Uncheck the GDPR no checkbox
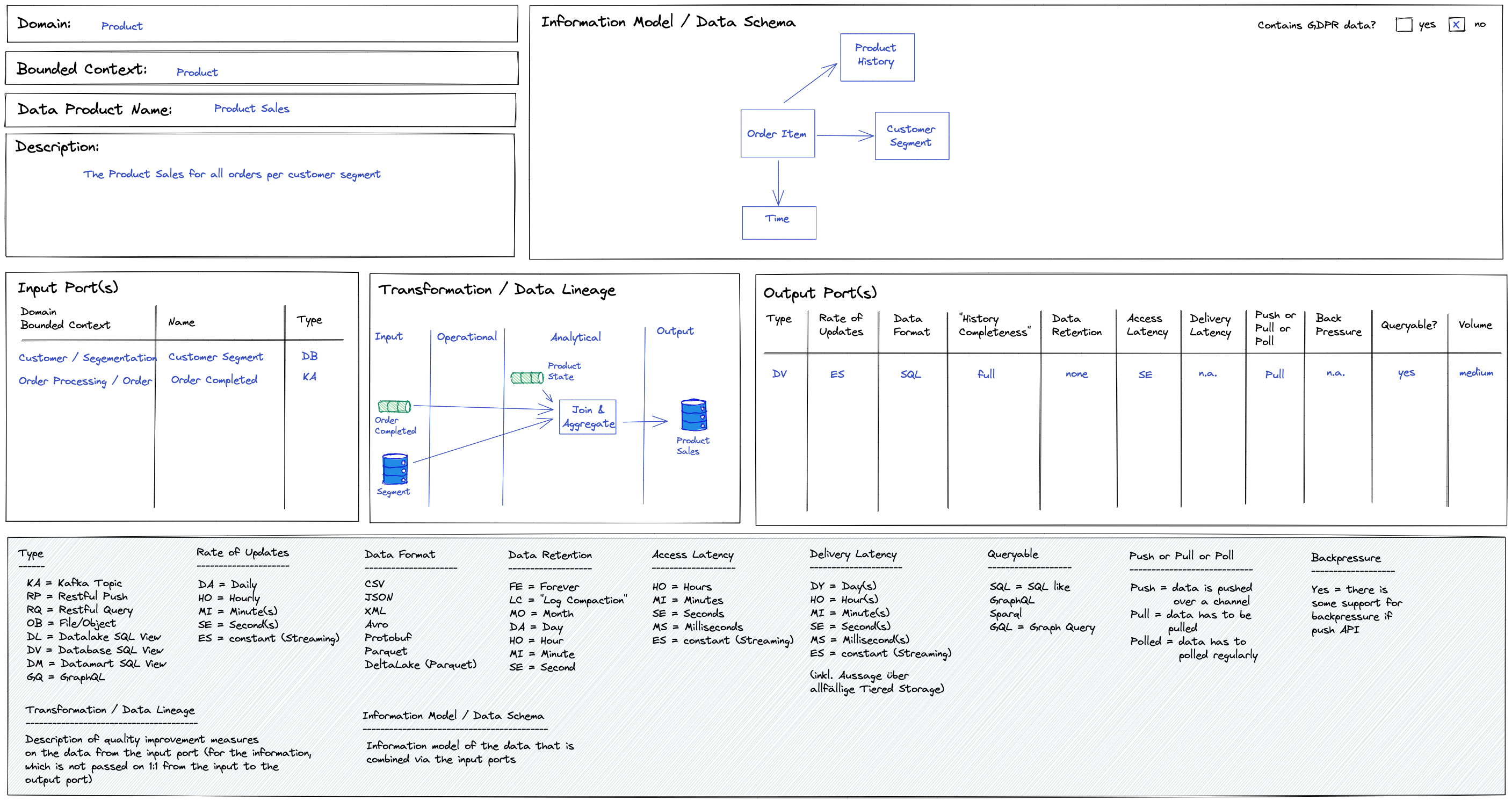The width and height of the screenshot is (1512, 800). tap(1456, 25)
